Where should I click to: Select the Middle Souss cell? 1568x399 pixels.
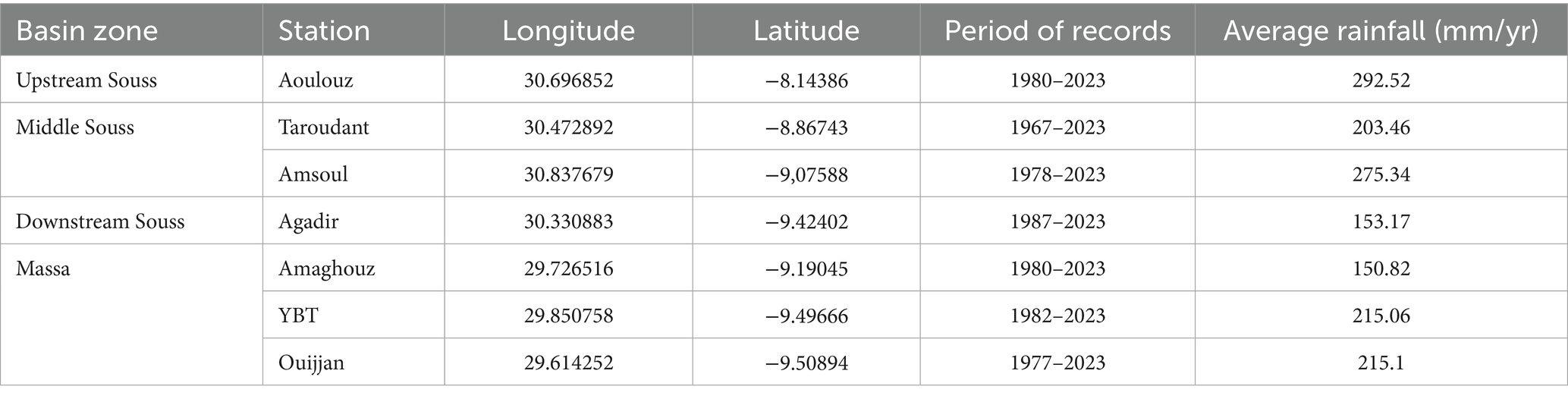(75, 127)
